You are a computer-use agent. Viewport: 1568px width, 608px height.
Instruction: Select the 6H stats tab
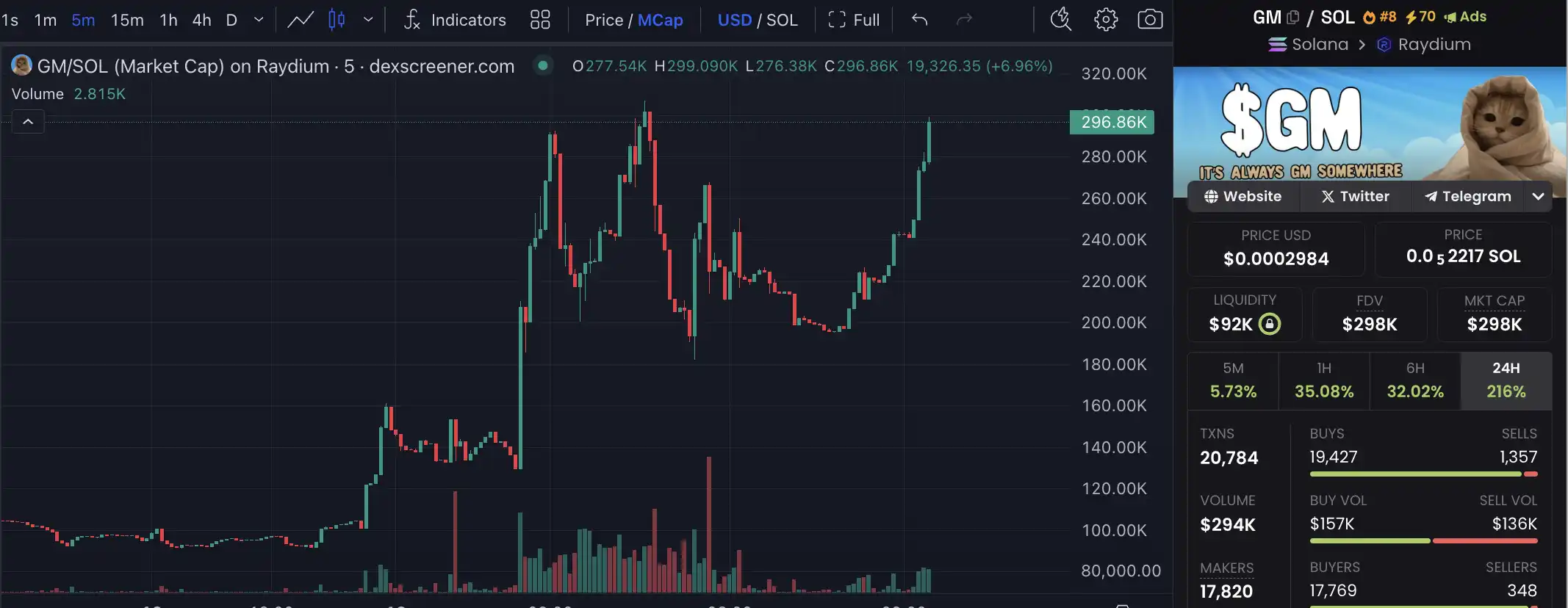(1415, 380)
